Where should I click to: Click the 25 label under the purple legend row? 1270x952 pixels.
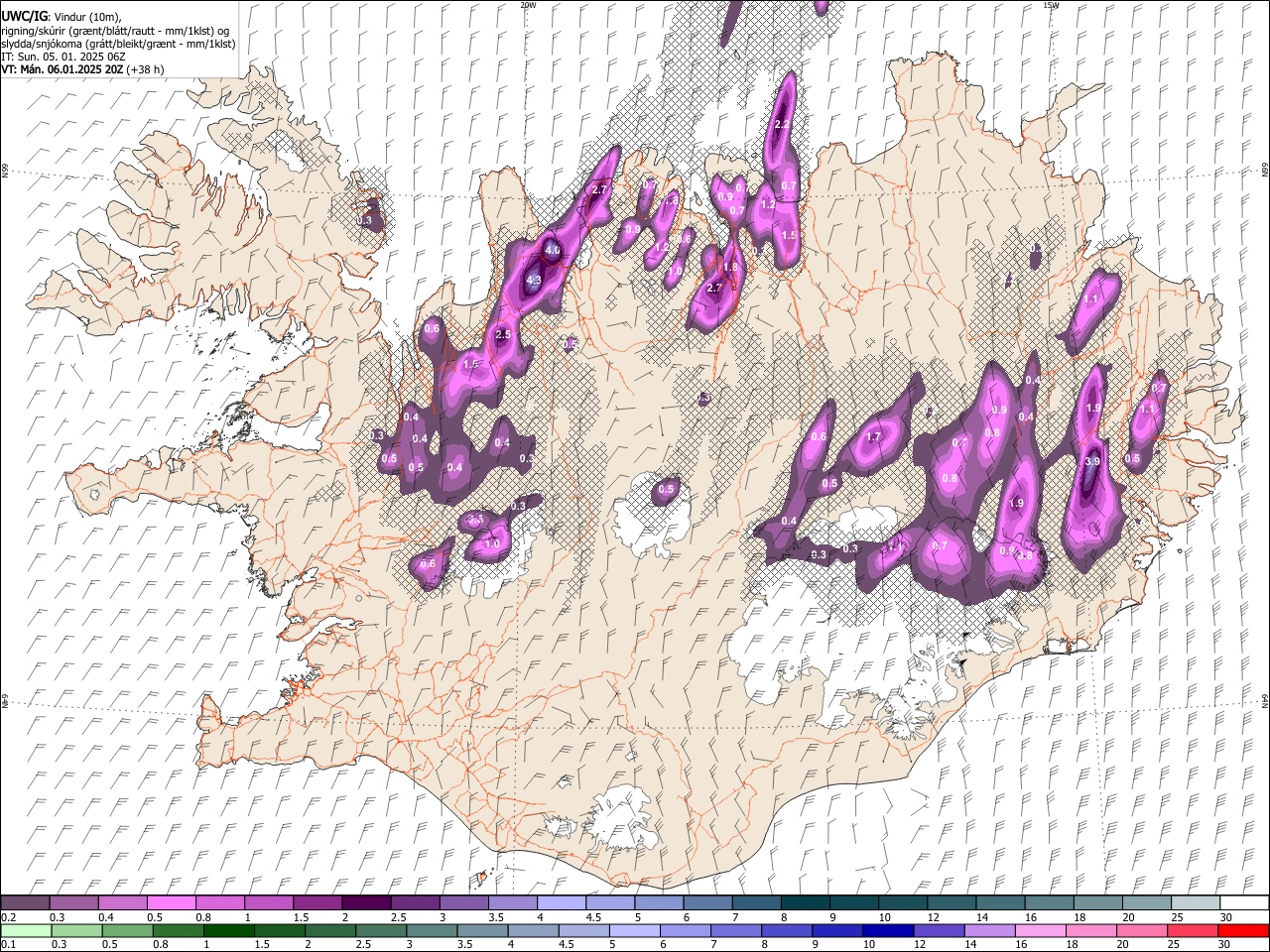pyautogui.click(x=1177, y=917)
